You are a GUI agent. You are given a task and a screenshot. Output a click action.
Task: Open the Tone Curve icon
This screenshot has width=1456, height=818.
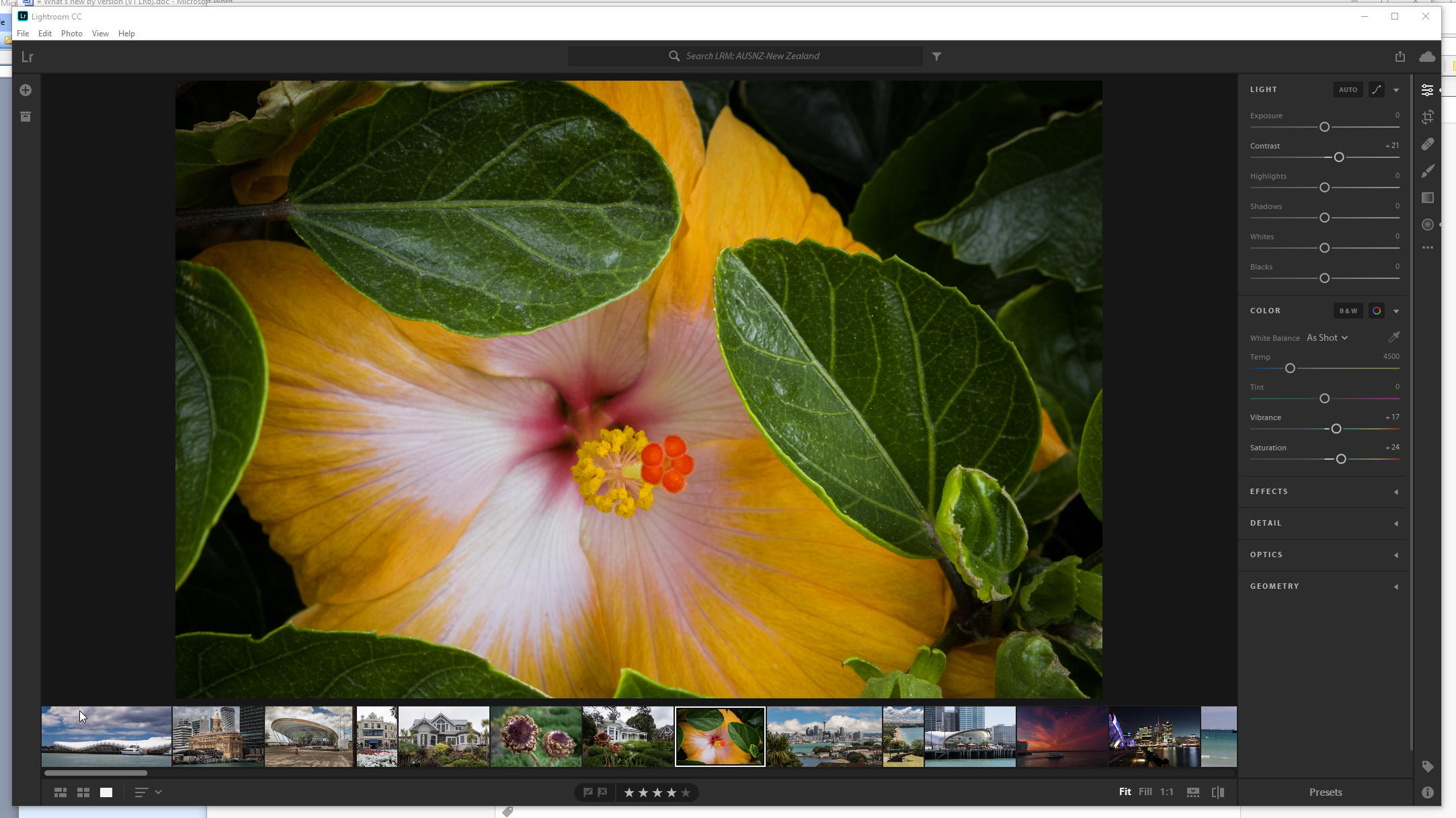1376,89
